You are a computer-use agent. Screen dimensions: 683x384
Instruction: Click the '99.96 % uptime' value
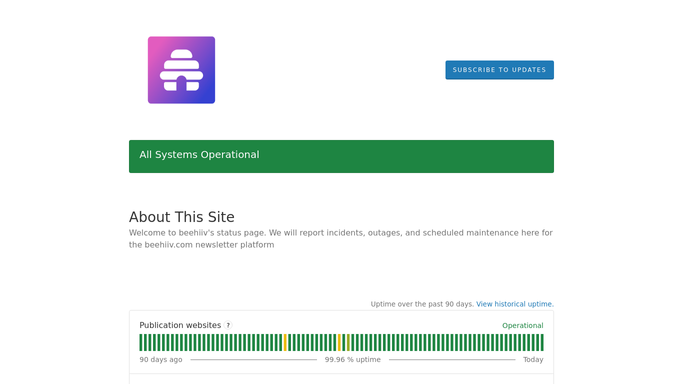[352, 360]
